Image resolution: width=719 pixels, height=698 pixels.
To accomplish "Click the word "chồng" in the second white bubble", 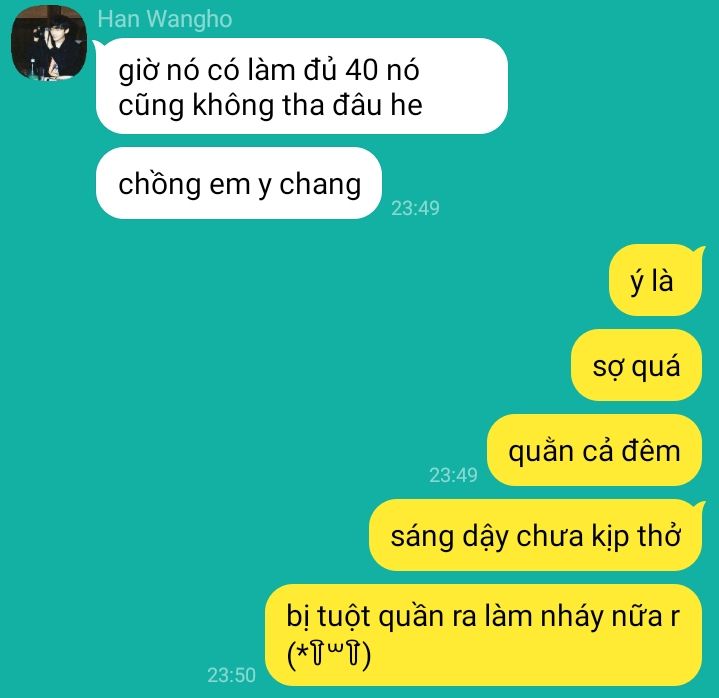I will tap(160, 185).
